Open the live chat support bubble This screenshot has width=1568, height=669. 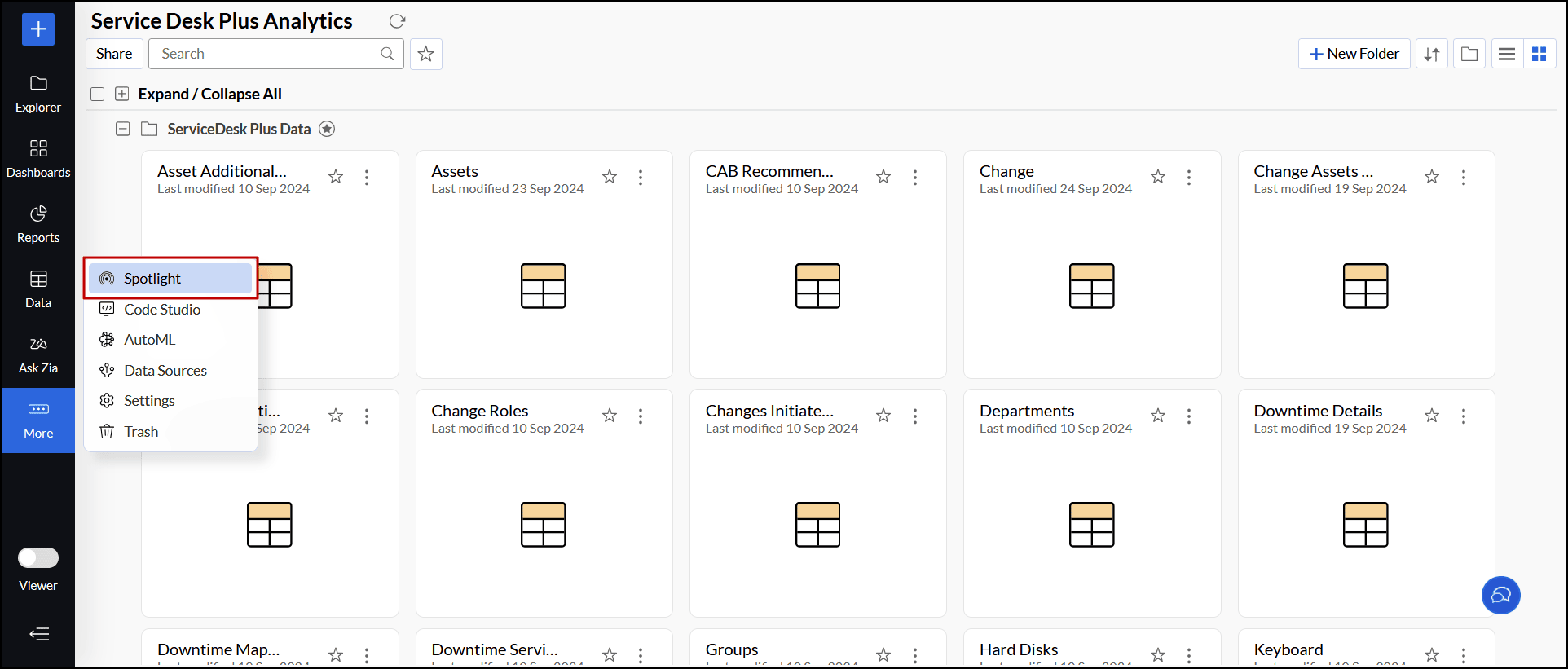1500,595
